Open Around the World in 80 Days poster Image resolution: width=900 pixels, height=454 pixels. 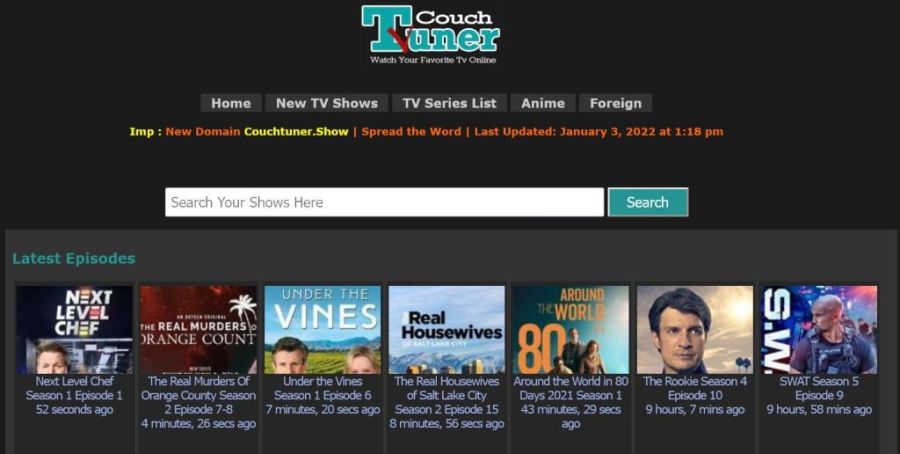571,330
